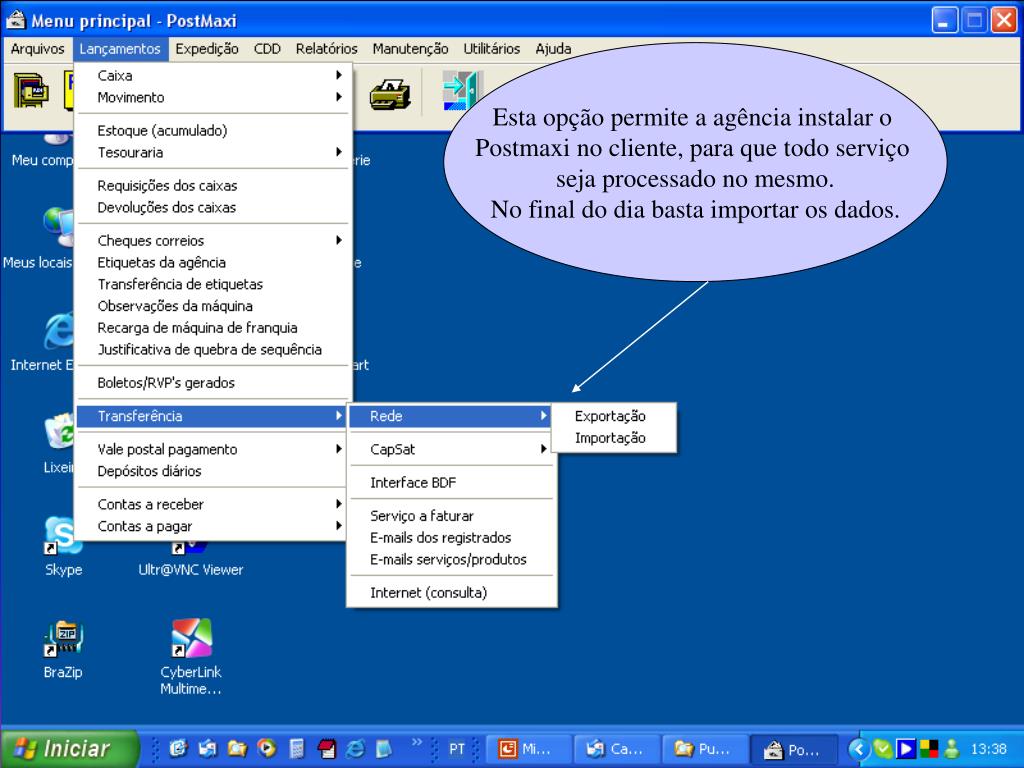Select Devoluções dos caixas
This screenshot has width=1024, height=768.
[212, 207]
